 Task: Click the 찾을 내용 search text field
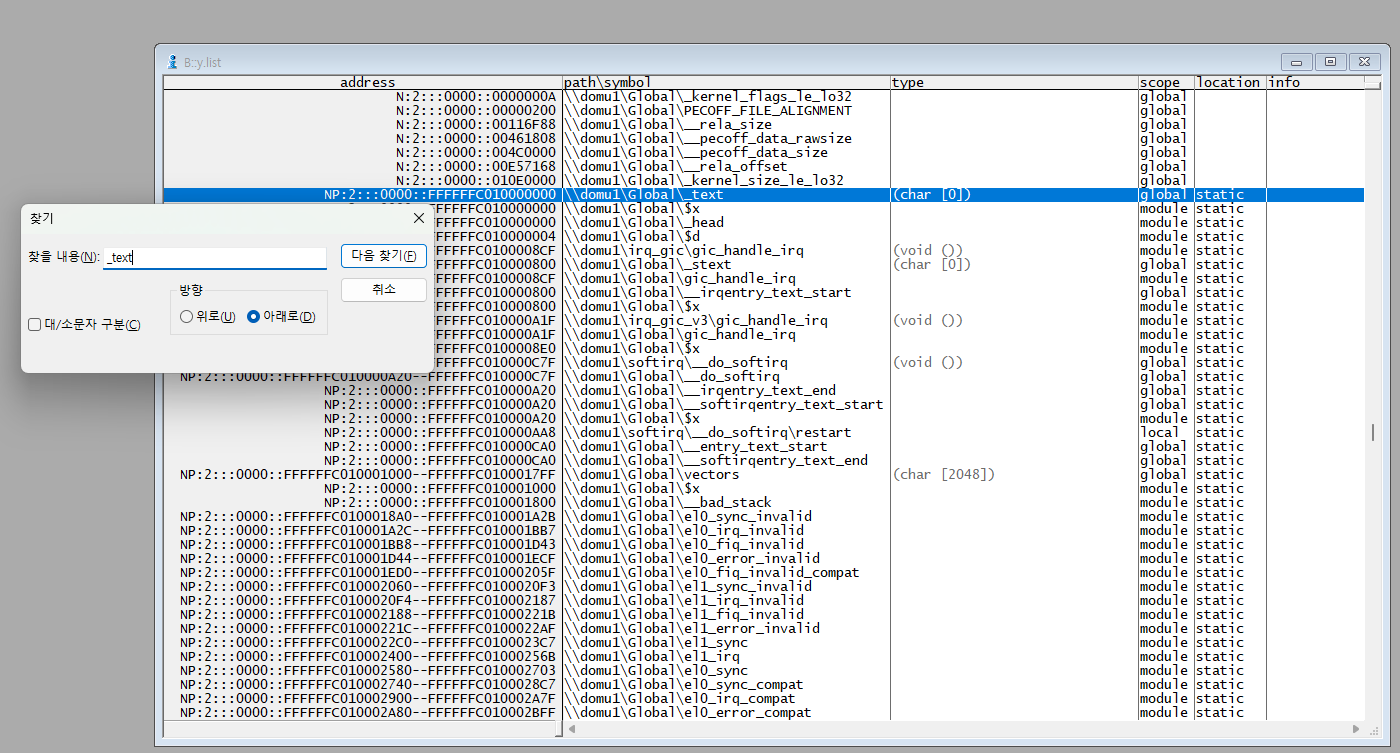click(x=215, y=258)
